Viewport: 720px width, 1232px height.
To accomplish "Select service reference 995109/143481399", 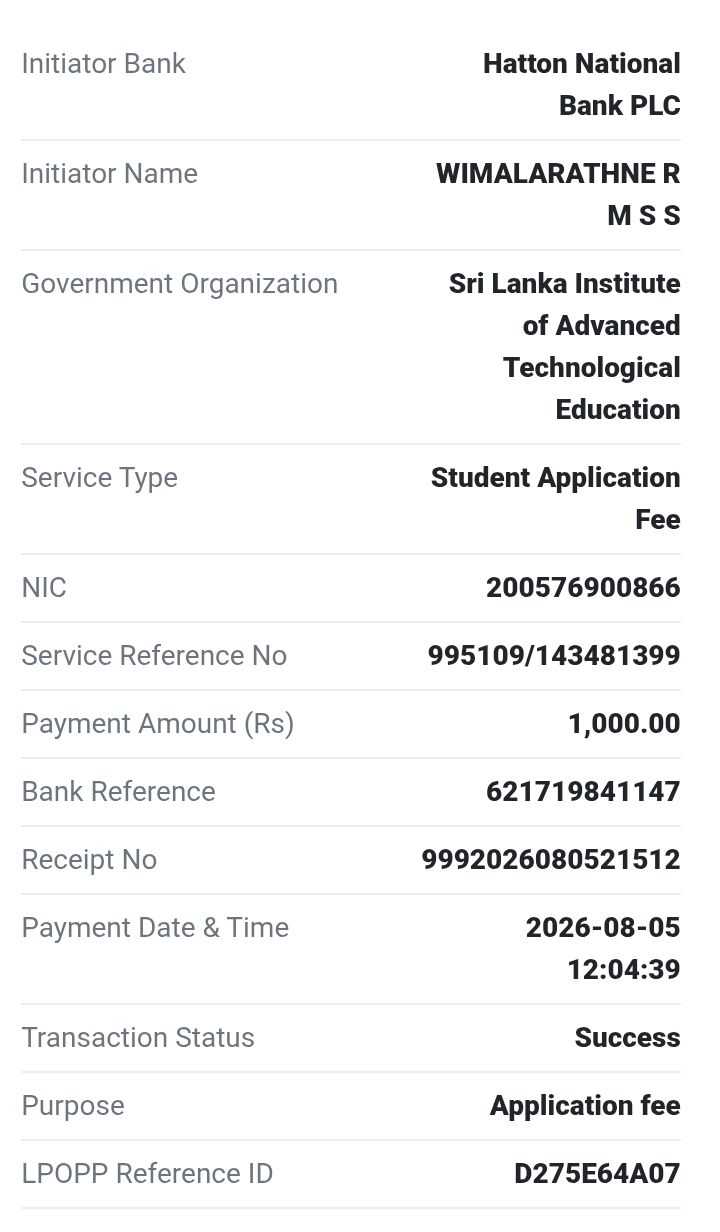I will tap(554, 655).
